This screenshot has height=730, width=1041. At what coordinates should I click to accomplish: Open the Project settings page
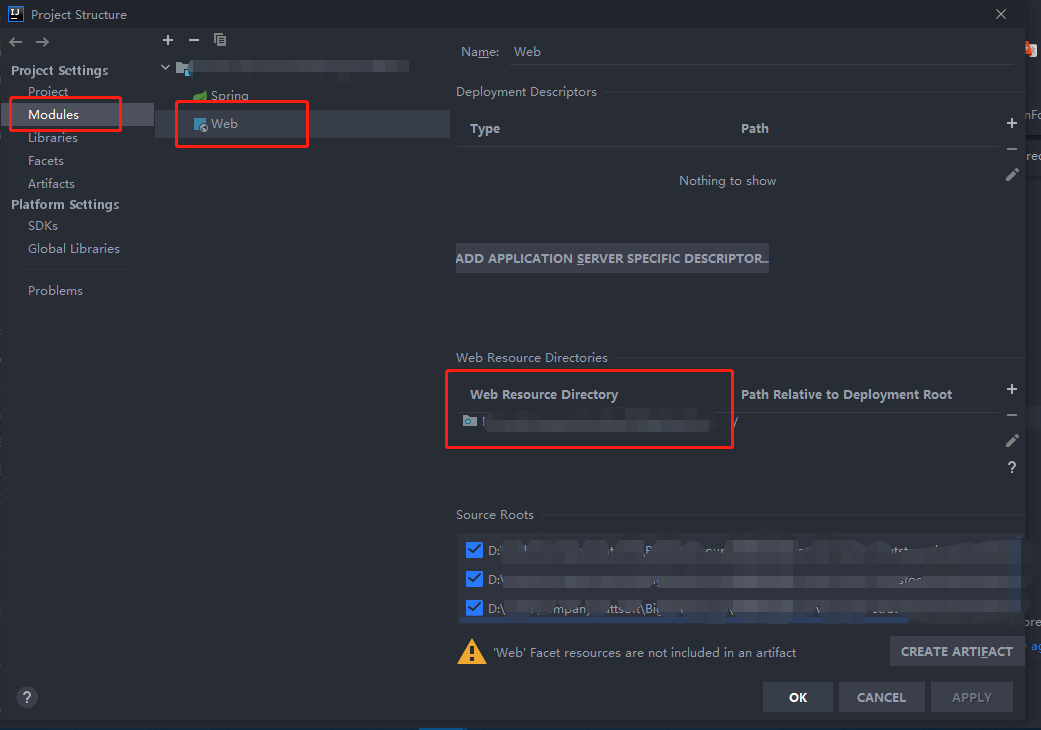[48, 92]
